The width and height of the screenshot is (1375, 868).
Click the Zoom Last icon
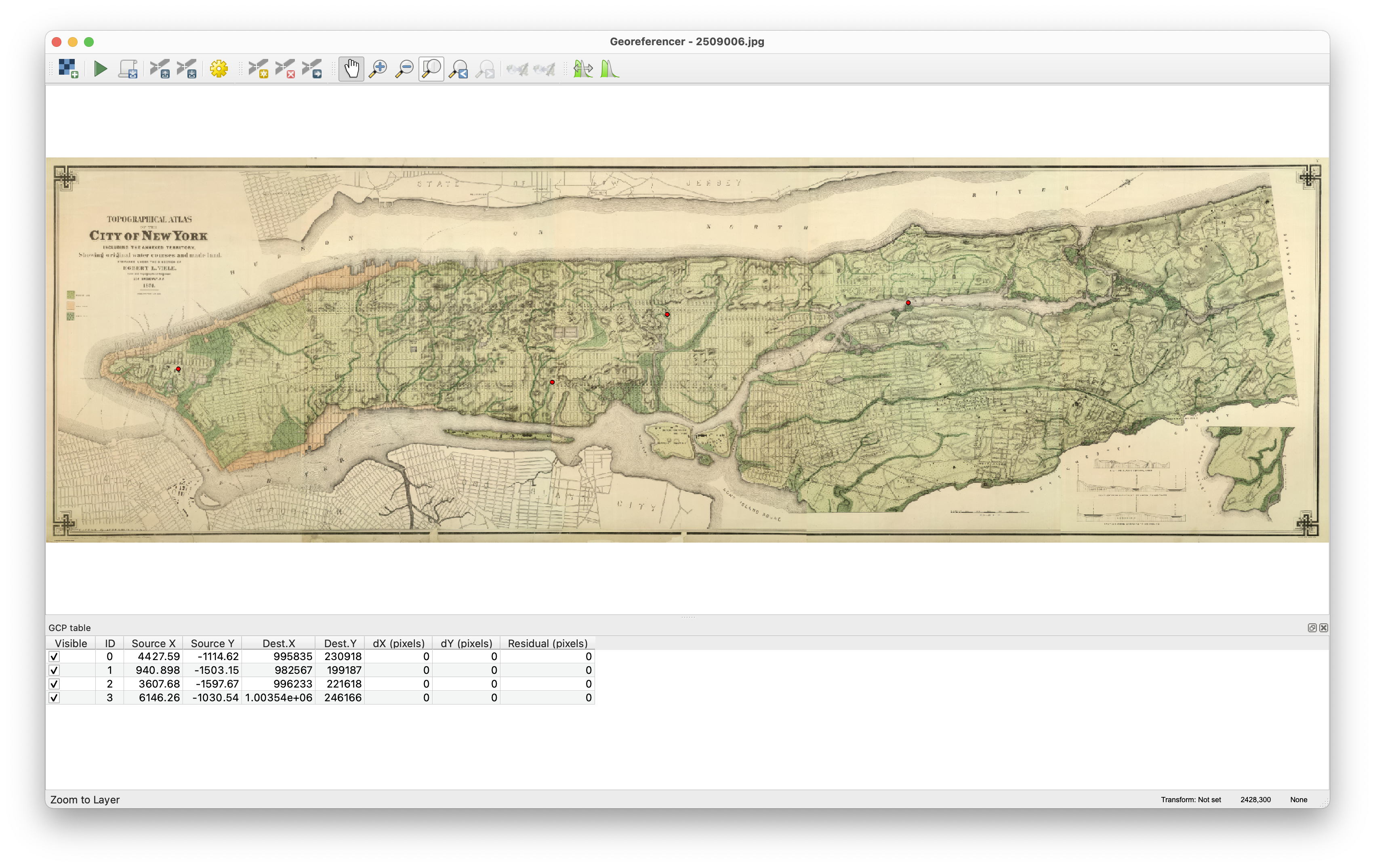[x=458, y=69]
